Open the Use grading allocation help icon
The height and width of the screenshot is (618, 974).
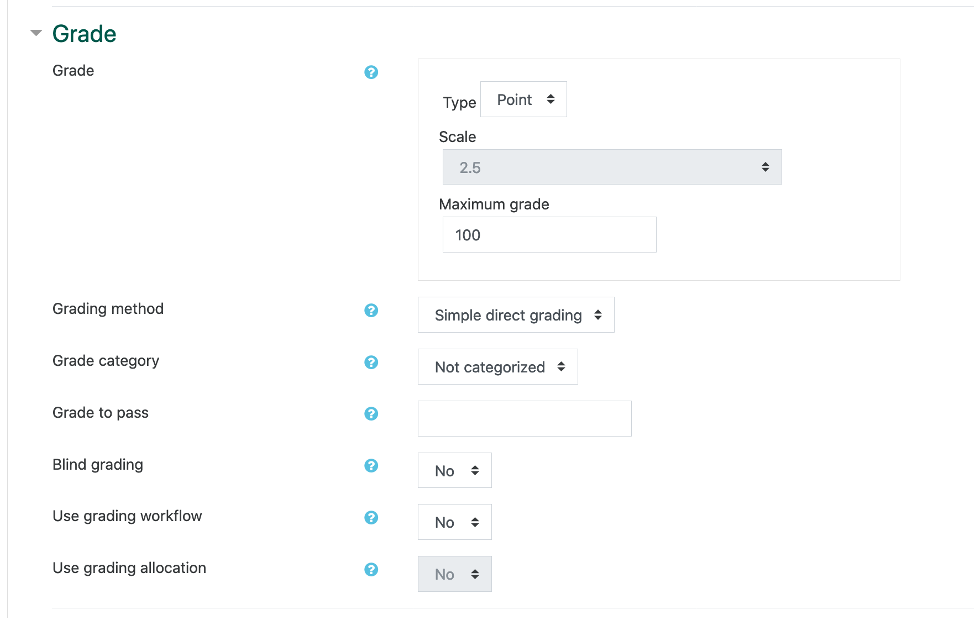pyautogui.click(x=371, y=568)
